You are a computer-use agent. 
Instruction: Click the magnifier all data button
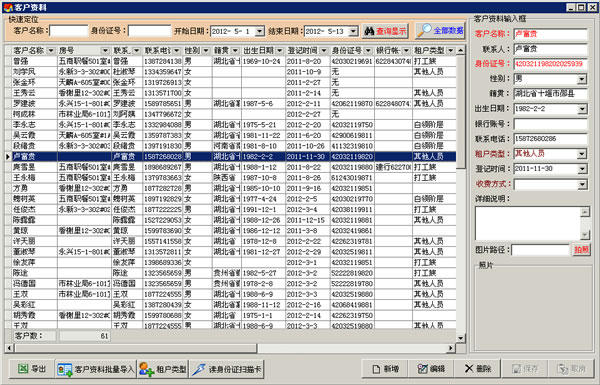(x=440, y=31)
